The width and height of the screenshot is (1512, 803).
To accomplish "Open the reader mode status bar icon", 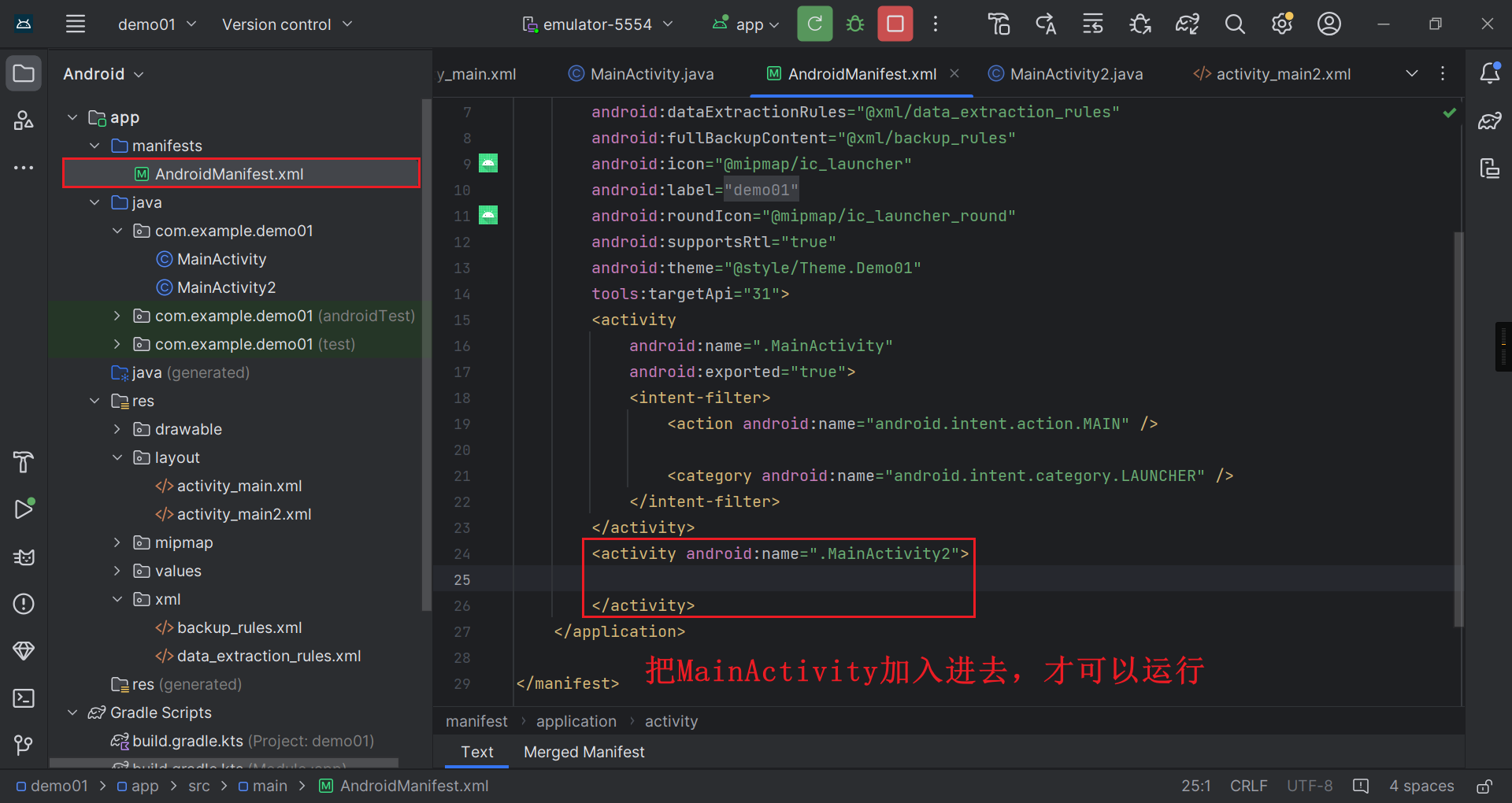I will pyautogui.click(x=1361, y=786).
